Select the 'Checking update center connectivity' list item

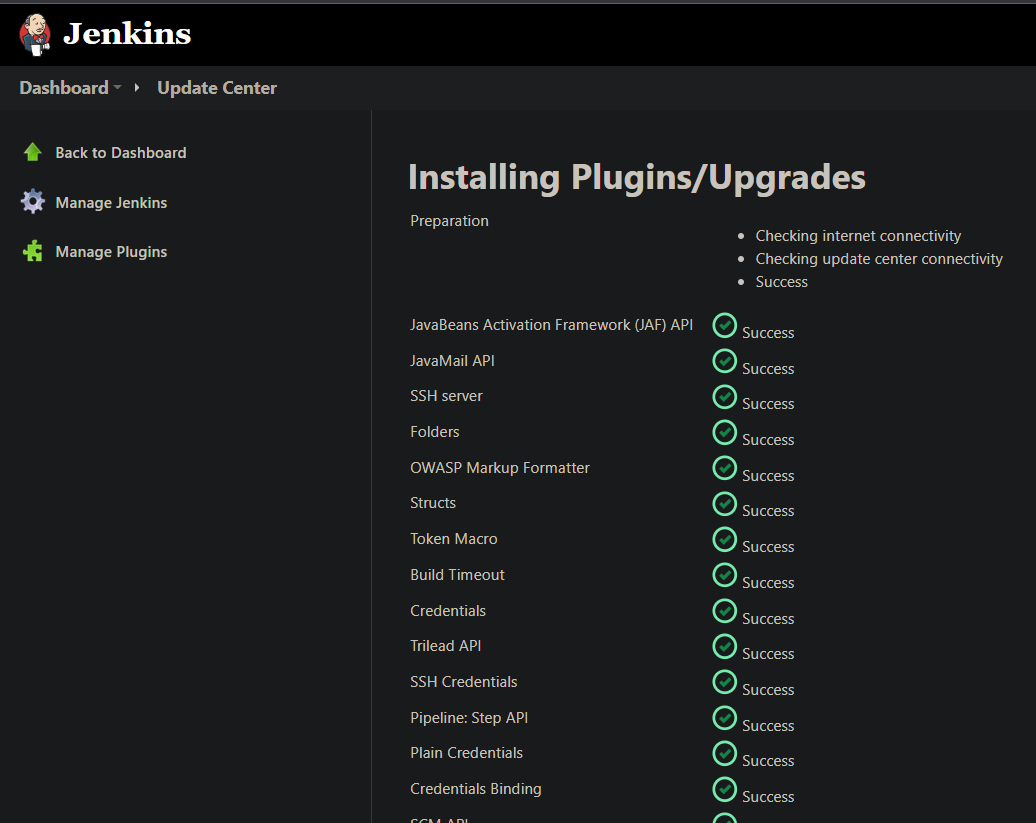[879, 259]
